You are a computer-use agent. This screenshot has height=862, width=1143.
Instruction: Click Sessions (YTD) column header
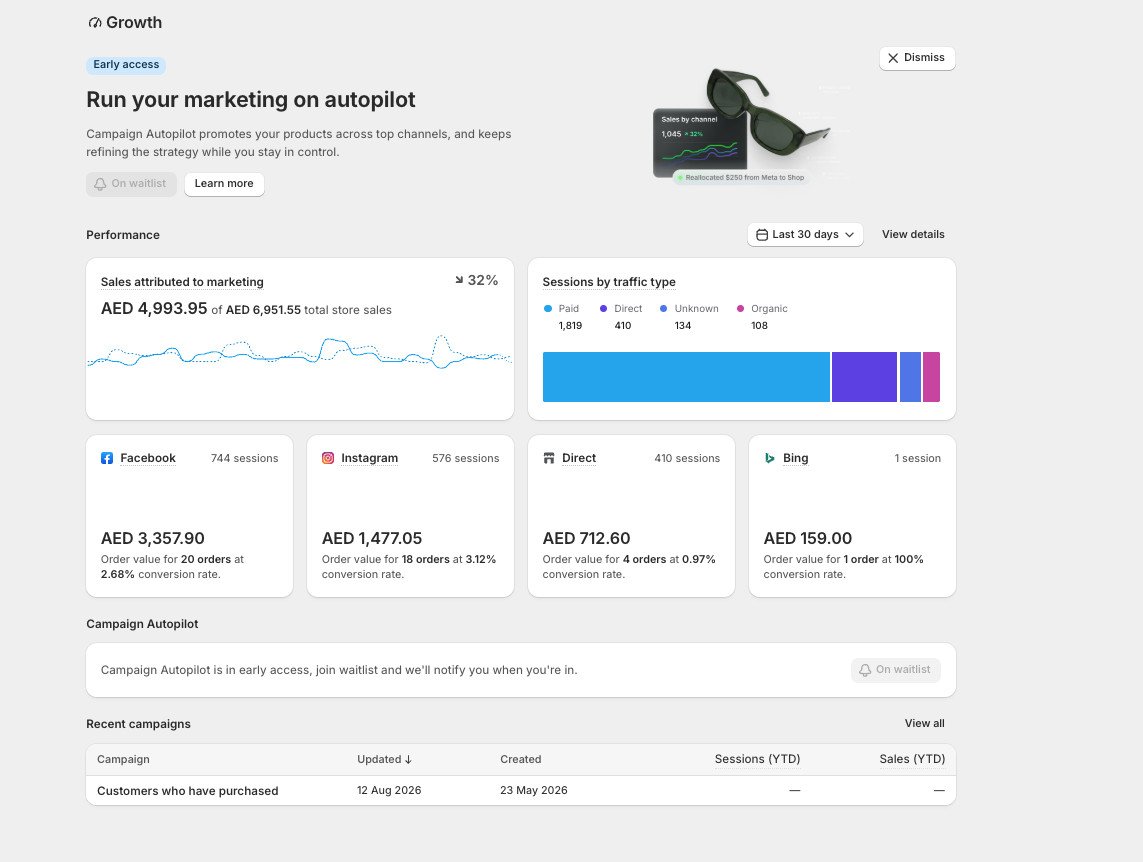click(x=757, y=759)
